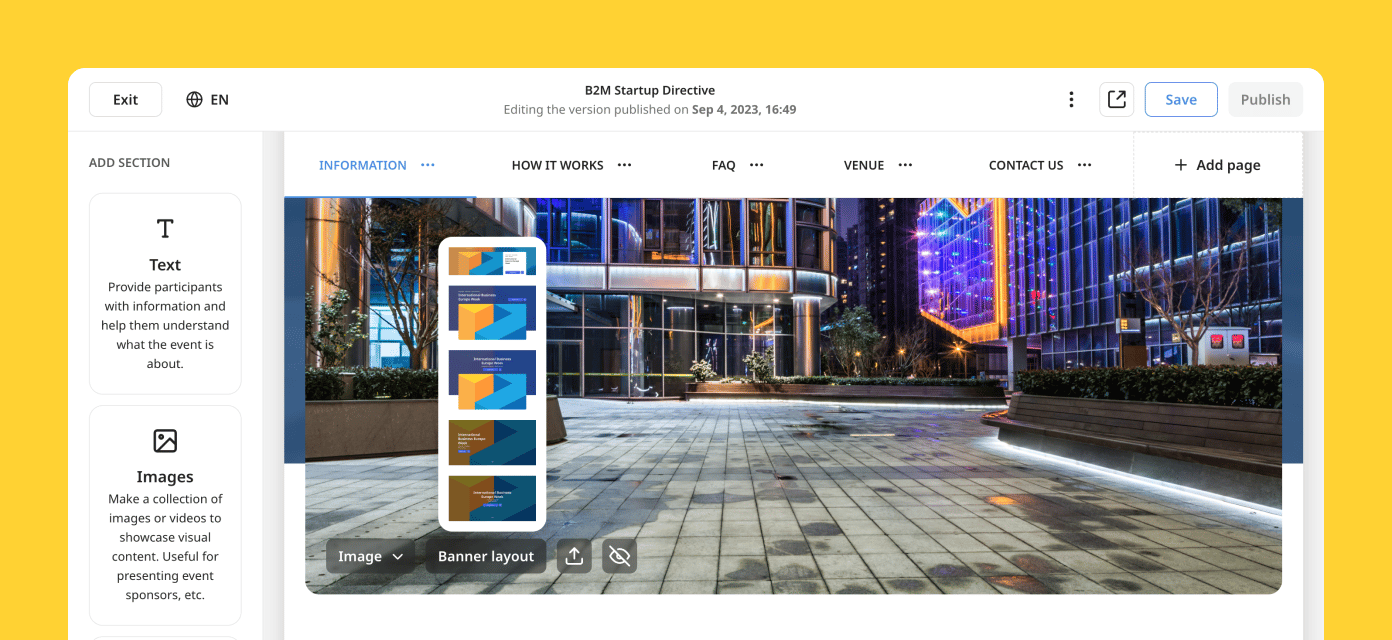This screenshot has height=640, width=1392.
Task: Click the upload banner image icon
Action: pos(574,557)
